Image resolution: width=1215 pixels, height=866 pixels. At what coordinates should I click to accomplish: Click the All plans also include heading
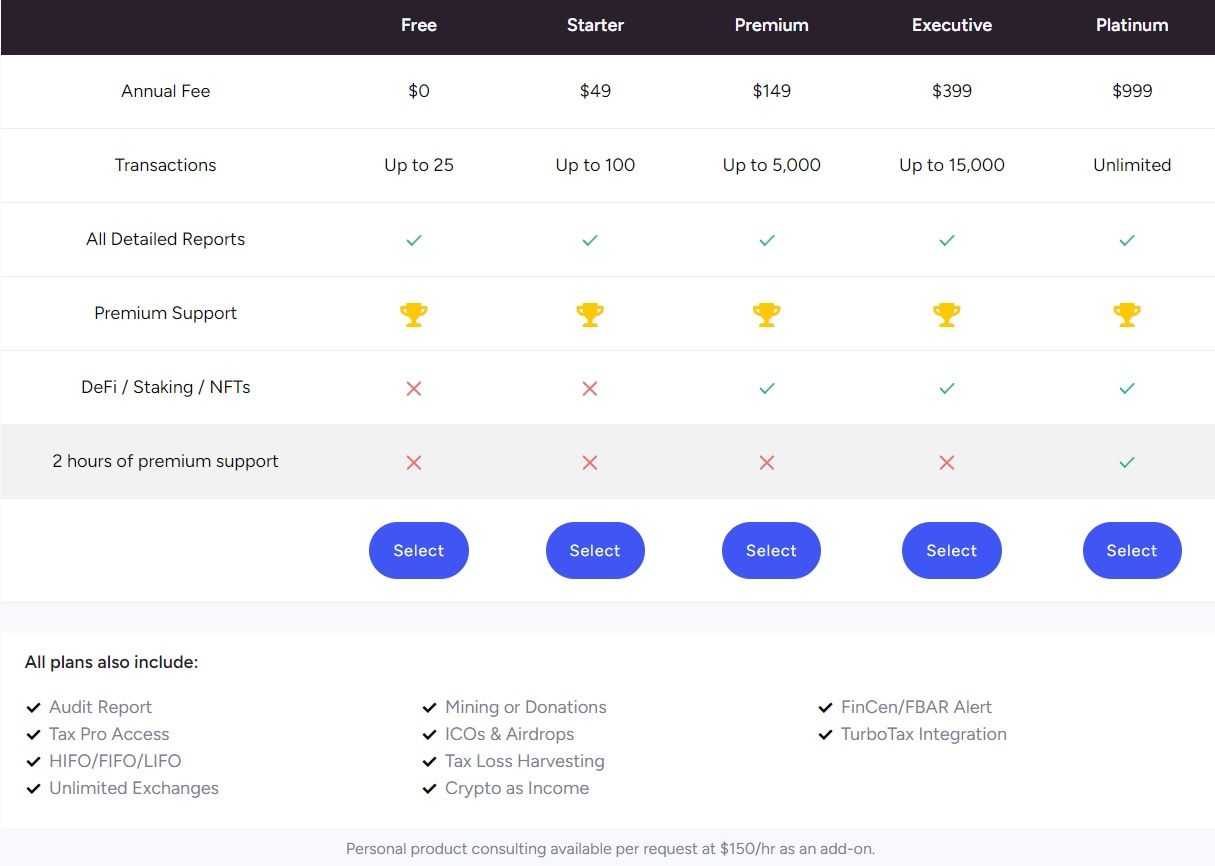pos(112,662)
